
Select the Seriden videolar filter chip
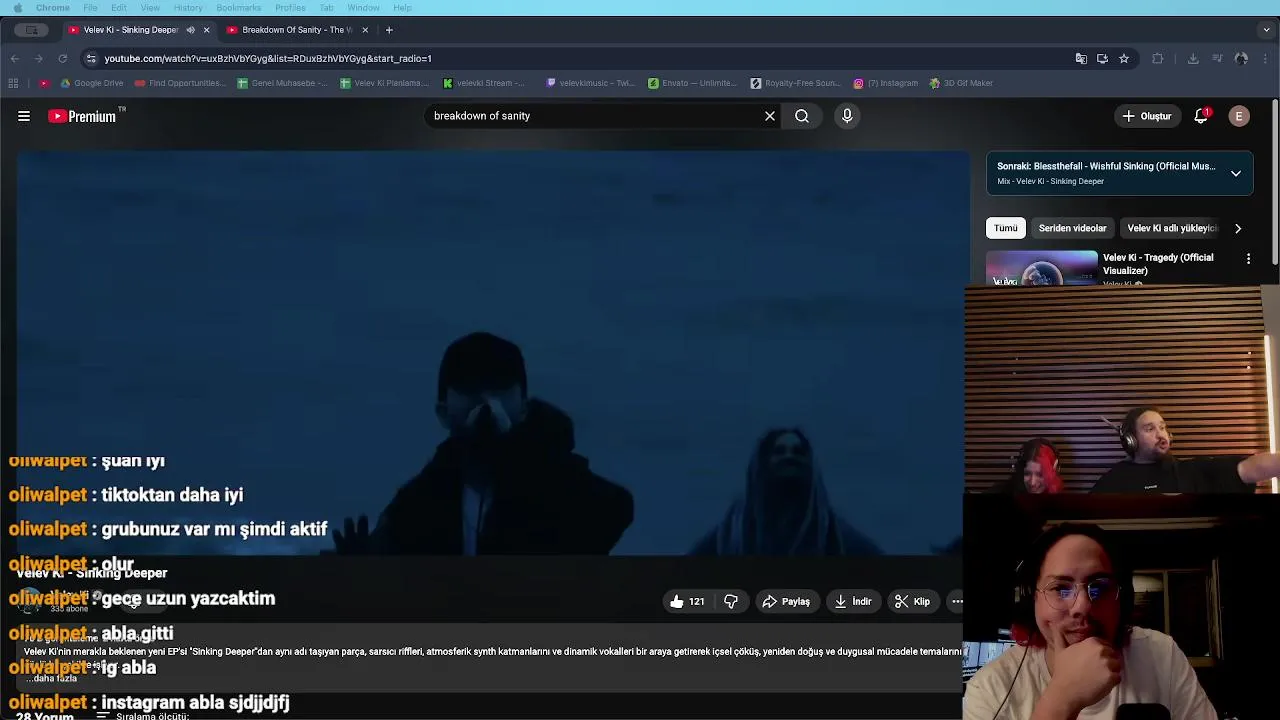(x=1072, y=228)
